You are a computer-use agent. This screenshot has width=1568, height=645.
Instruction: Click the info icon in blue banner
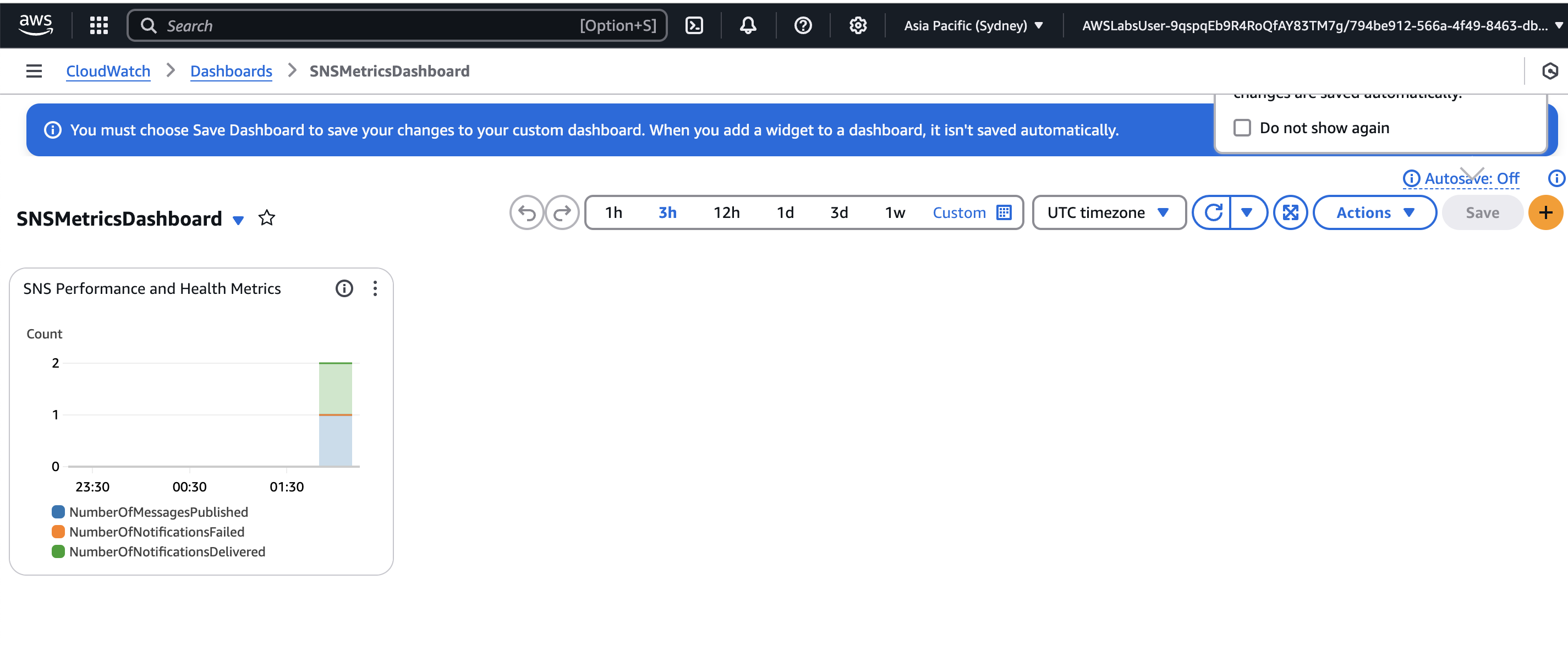point(53,130)
